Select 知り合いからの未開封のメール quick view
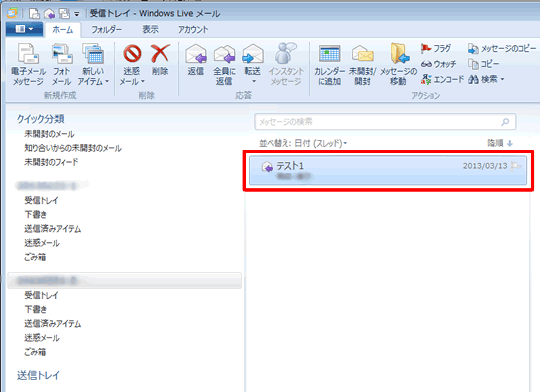Screen dimensions: 540x392 click(x=73, y=148)
